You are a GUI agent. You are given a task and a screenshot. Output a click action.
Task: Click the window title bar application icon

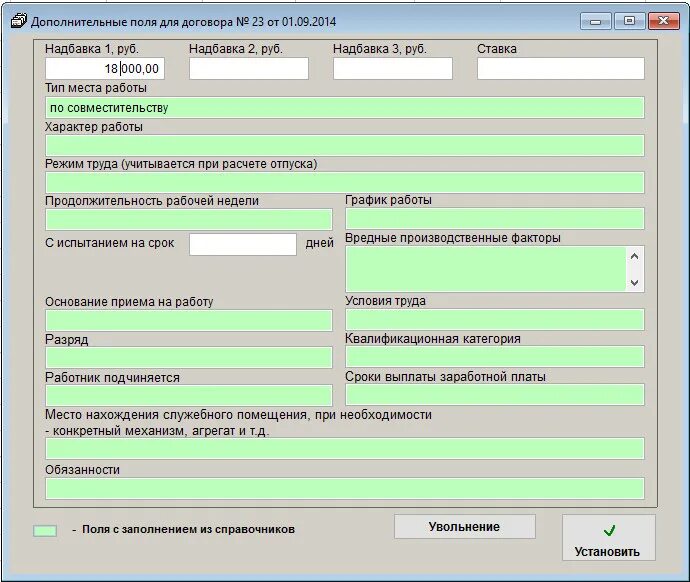pos(19,21)
